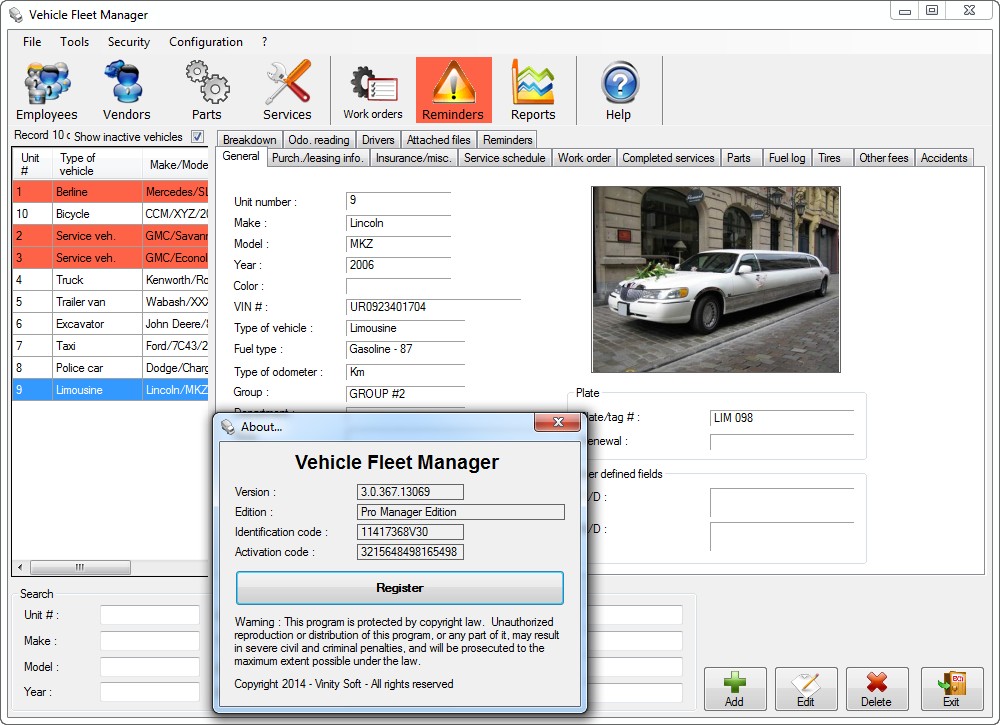Click the Activation code field
This screenshot has width=1000, height=725.
(410, 552)
